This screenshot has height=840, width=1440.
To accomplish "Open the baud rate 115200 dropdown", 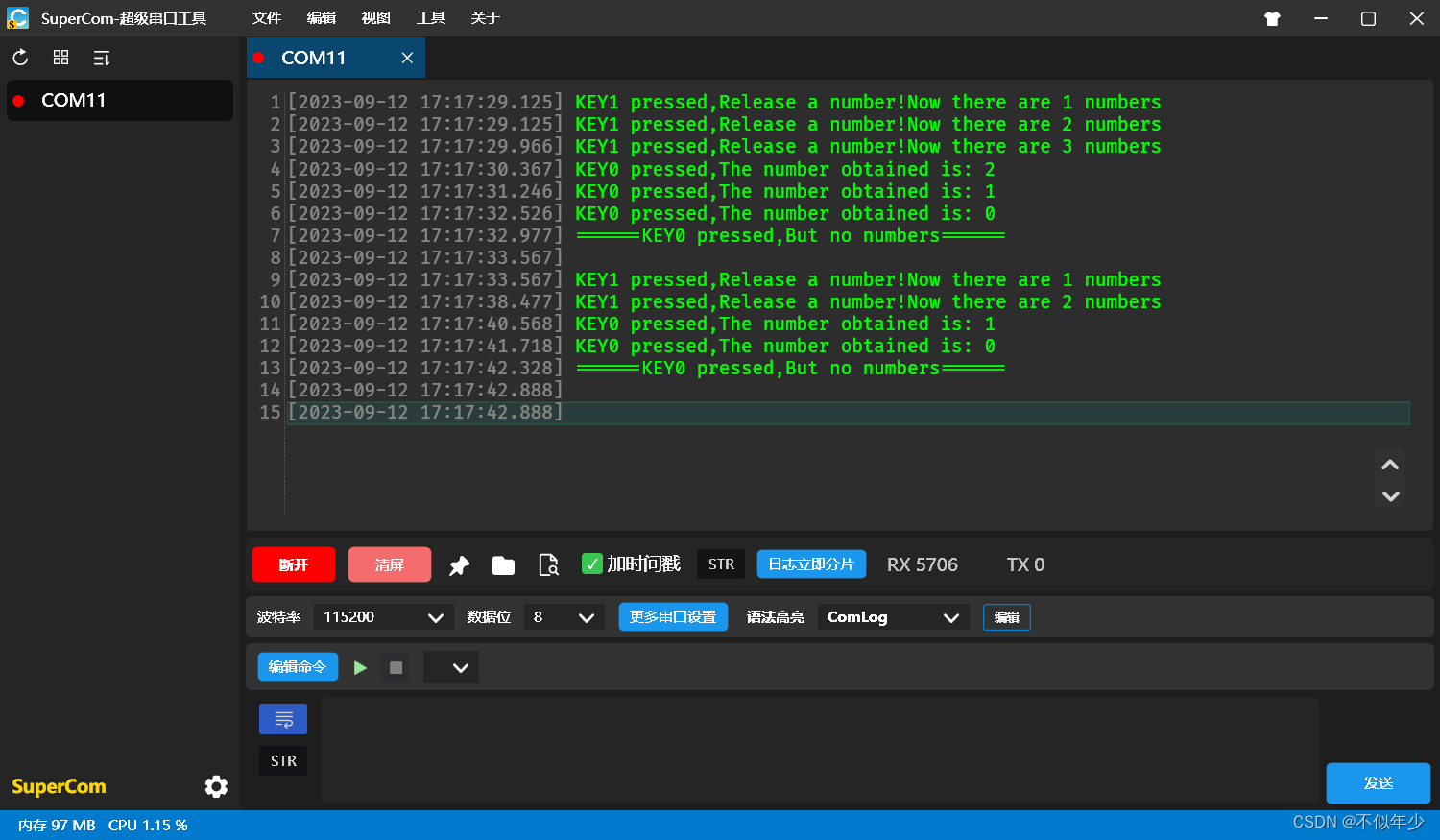I will pyautogui.click(x=383, y=617).
